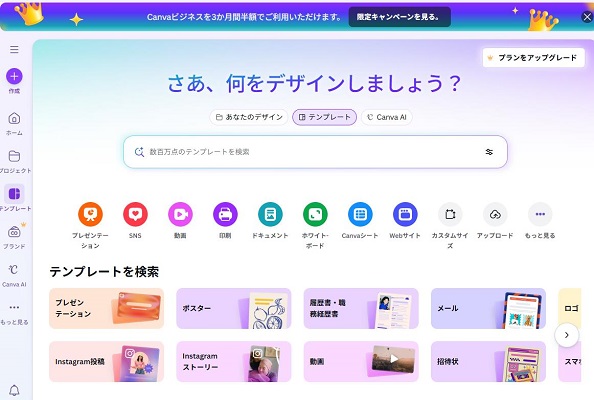Choose the Website icon
The height and width of the screenshot is (400, 594).
tap(405, 214)
